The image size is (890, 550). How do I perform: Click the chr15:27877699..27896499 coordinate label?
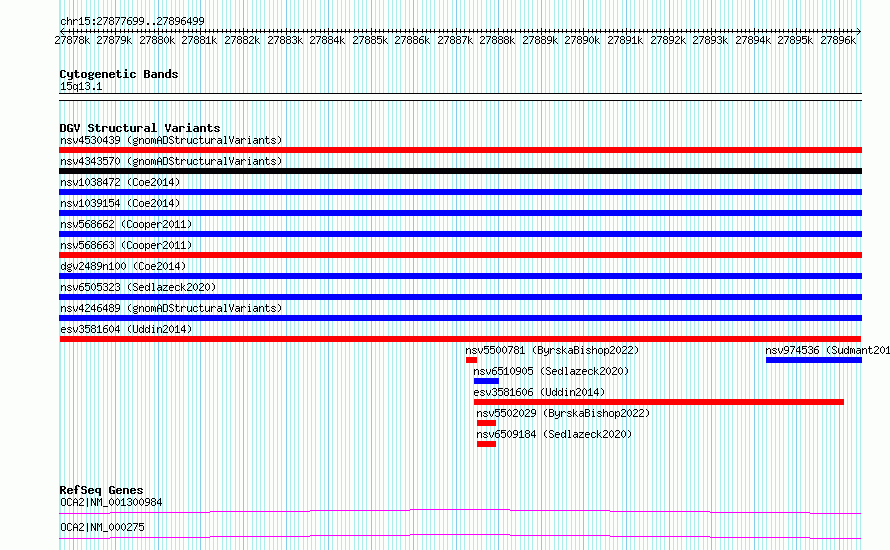coord(132,21)
